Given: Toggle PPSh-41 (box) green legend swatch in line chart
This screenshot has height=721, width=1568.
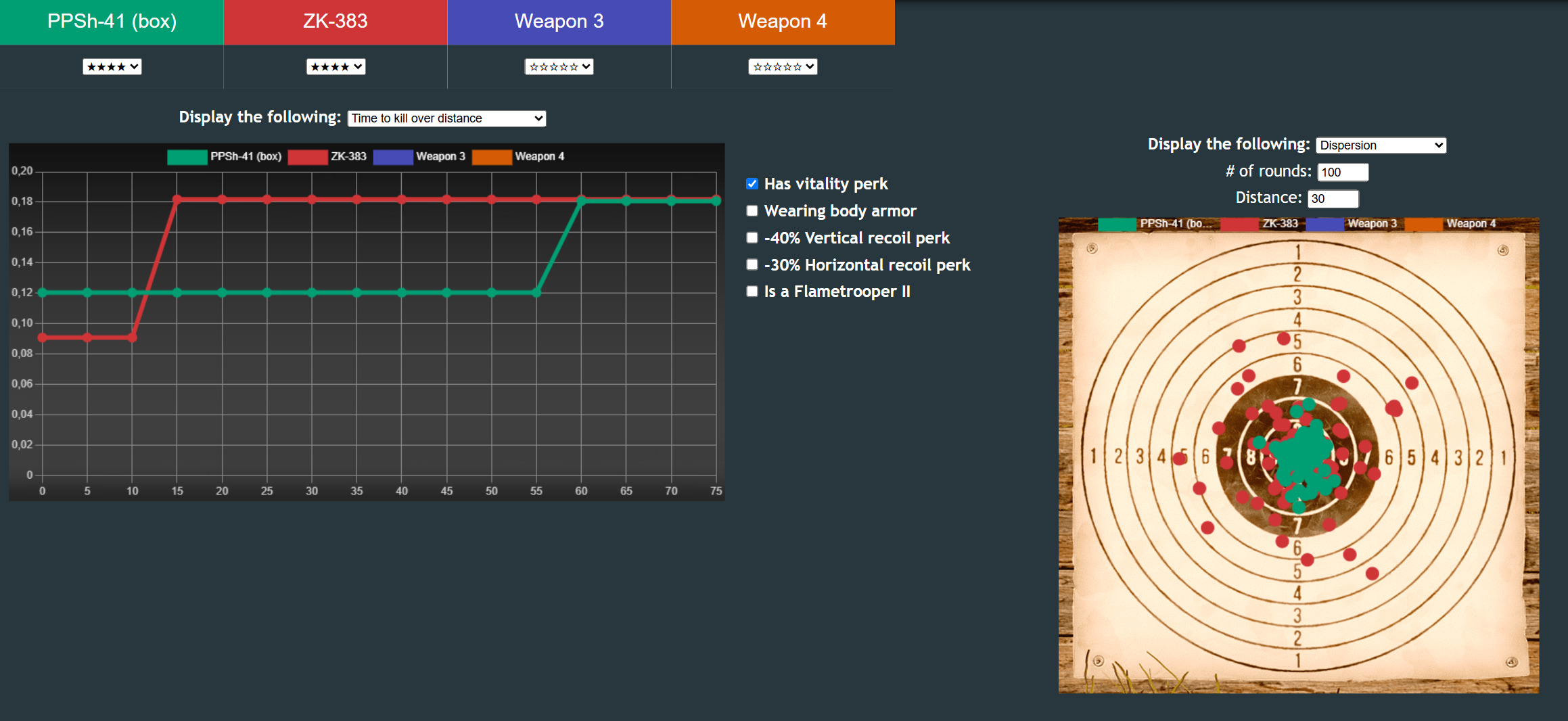Looking at the screenshot, I should (x=187, y=157).
